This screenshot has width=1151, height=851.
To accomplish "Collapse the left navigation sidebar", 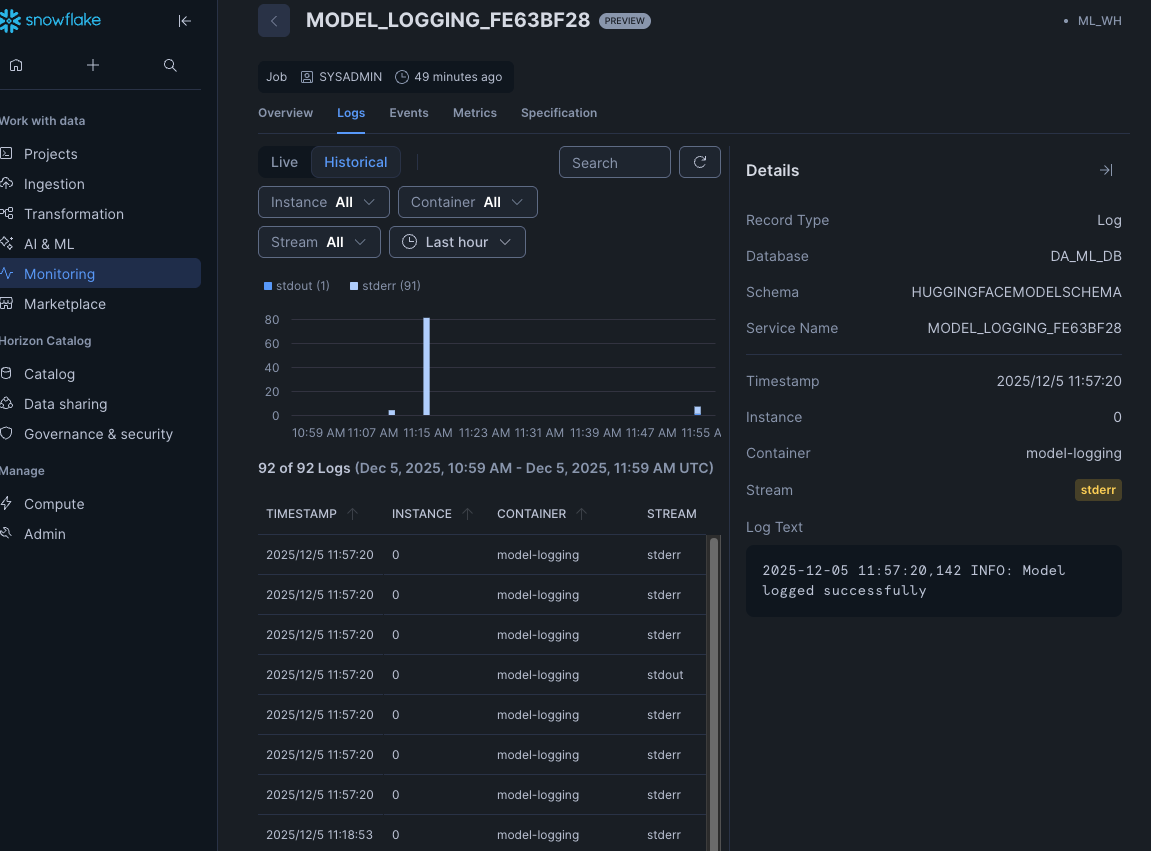I will [x=184, y=21].
